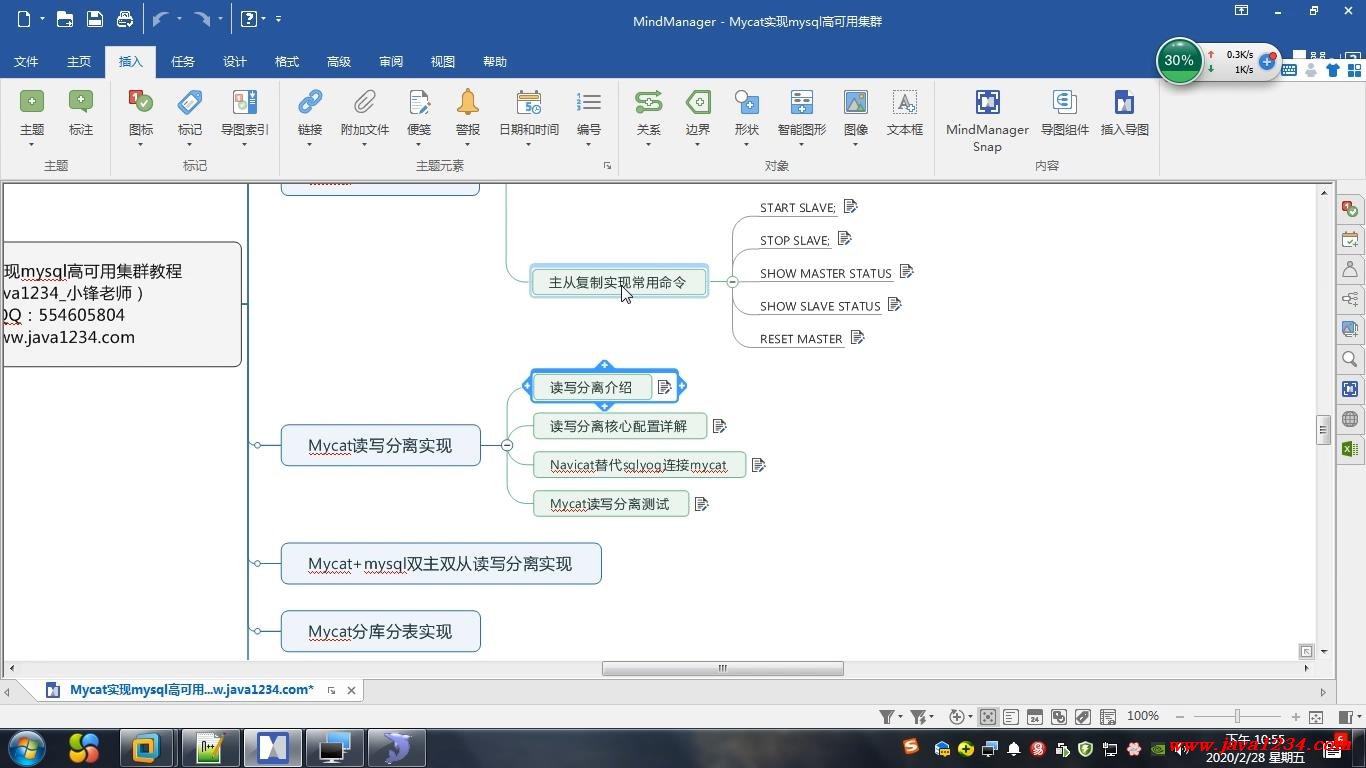Select the Mycat+mysql双主双从读写分离实现 topic
This screenshot has height=768, width=1366.
(x=440, y=564)
